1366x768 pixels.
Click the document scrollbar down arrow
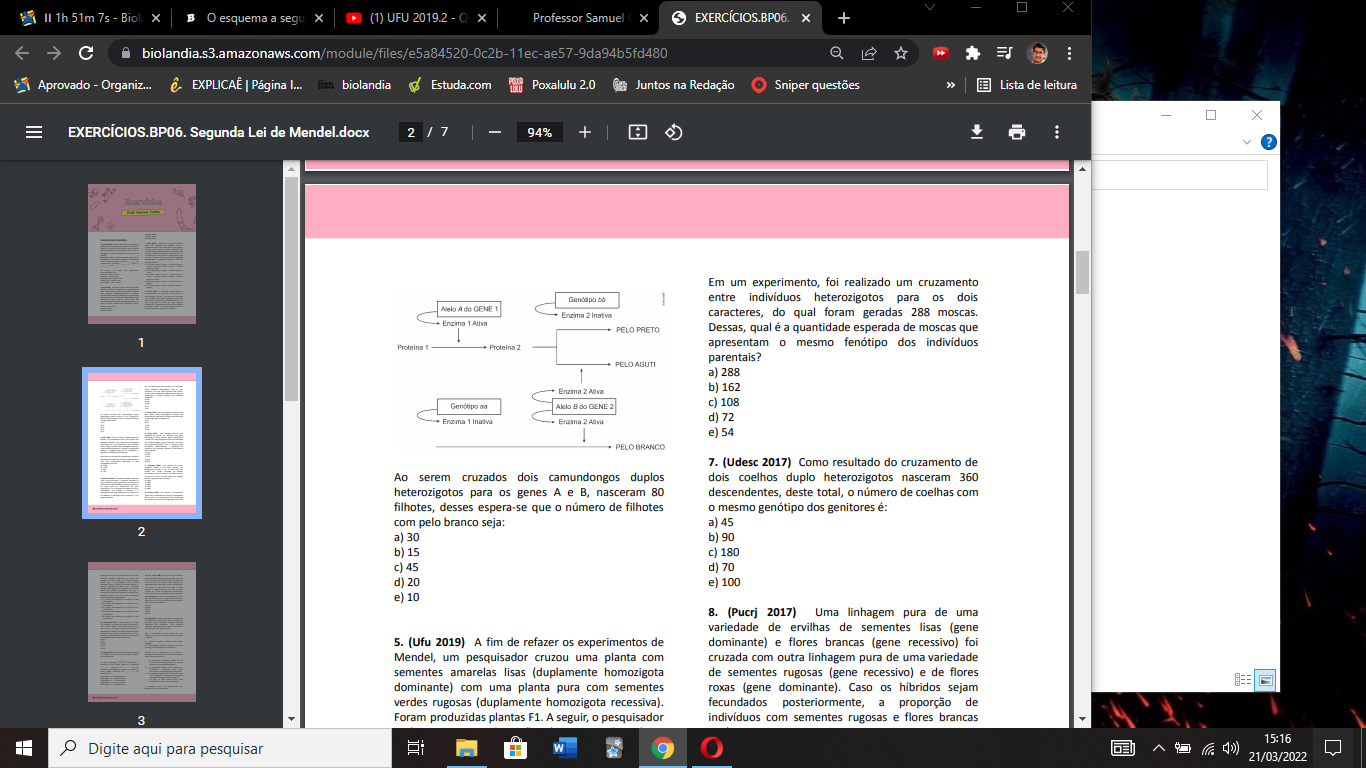pos(1082,719)
